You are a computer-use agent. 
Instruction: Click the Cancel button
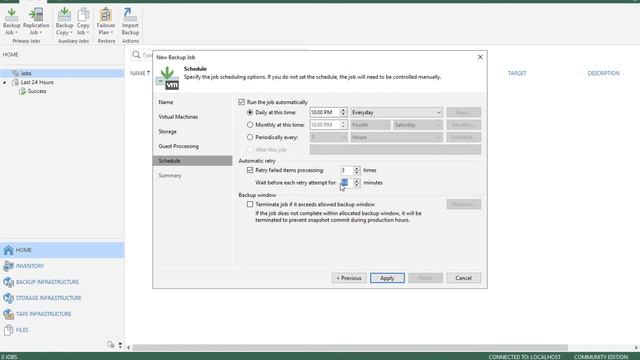point(463,278)
